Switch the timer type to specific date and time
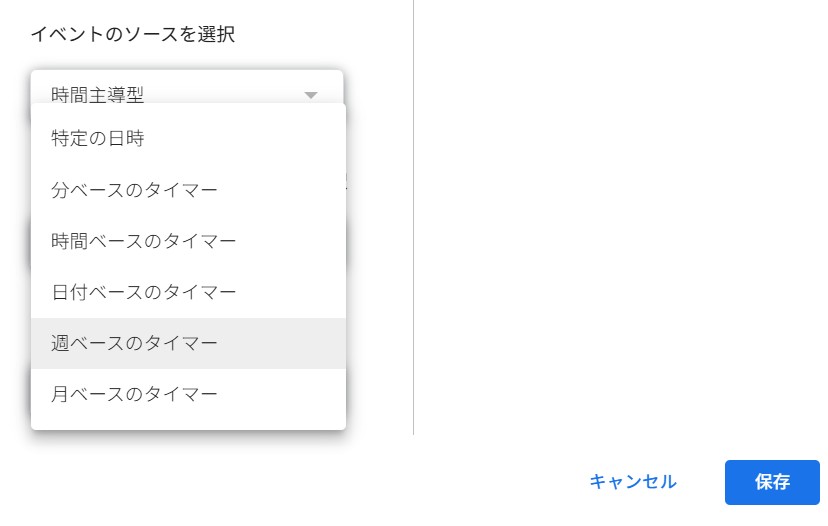 click(189, 138)
